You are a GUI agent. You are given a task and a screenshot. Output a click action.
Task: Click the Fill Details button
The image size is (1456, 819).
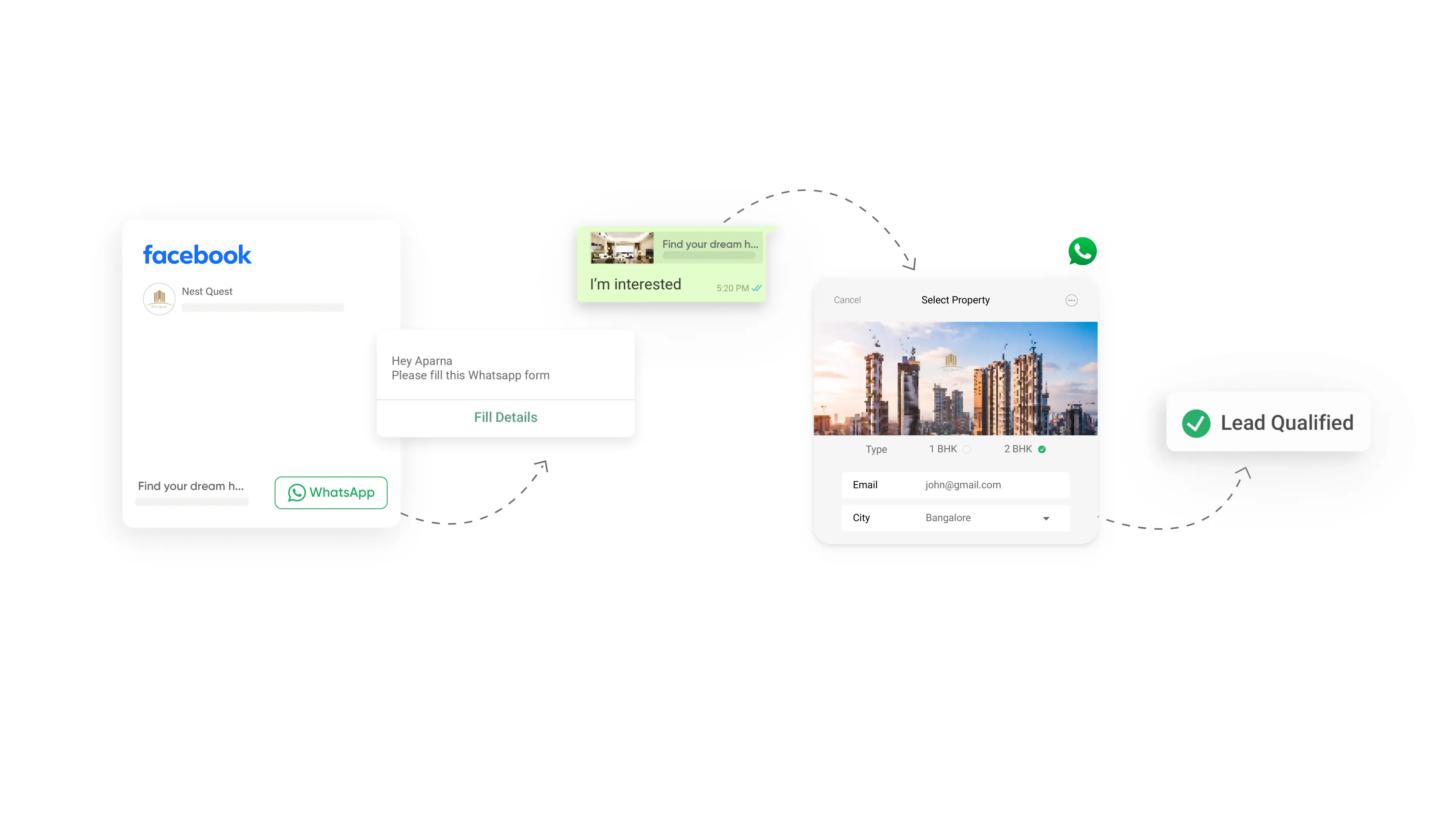505,417
